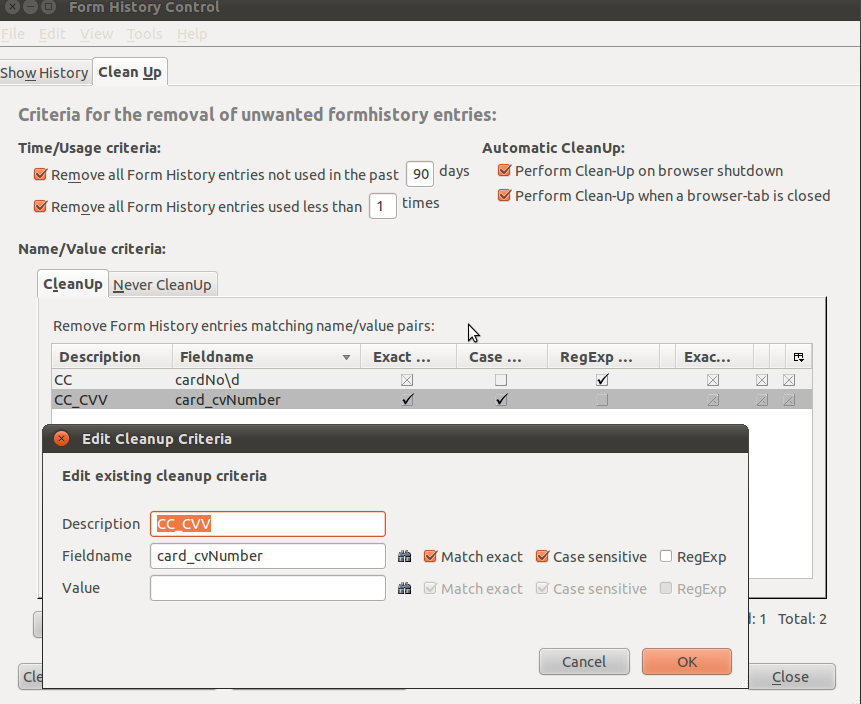
Task: Open the Tools menu
Action: 144,34
